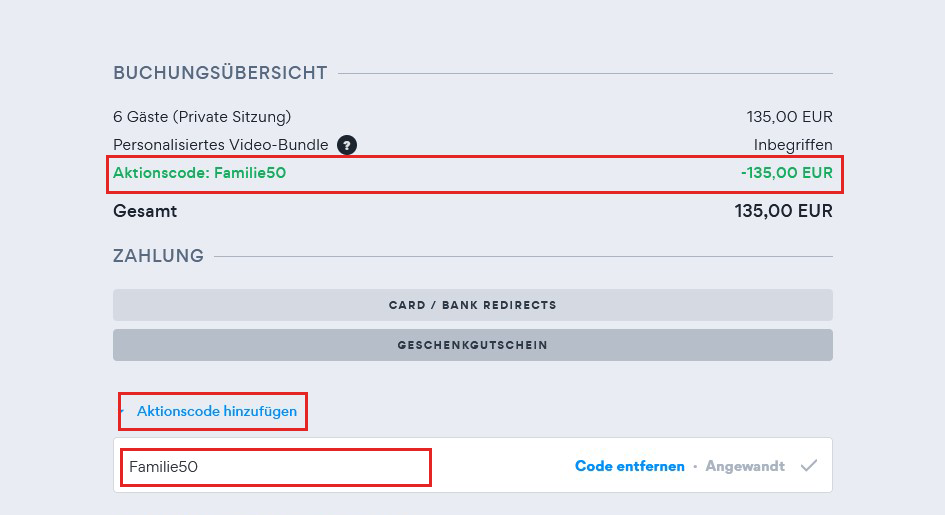The height and width of the screenshot is (515, 945).
Task: Click the bold 135,00 EUR total amount
Action: pyautogui.click(x=783, y=212)
